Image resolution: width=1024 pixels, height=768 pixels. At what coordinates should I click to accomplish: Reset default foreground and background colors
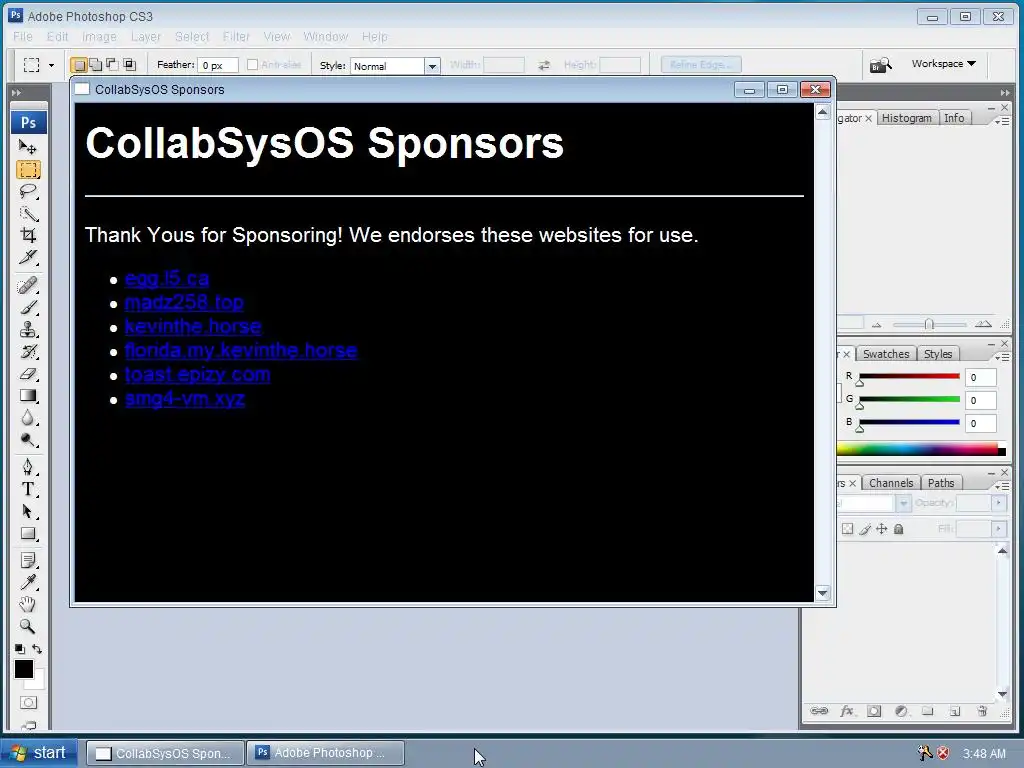pos(20,648)
